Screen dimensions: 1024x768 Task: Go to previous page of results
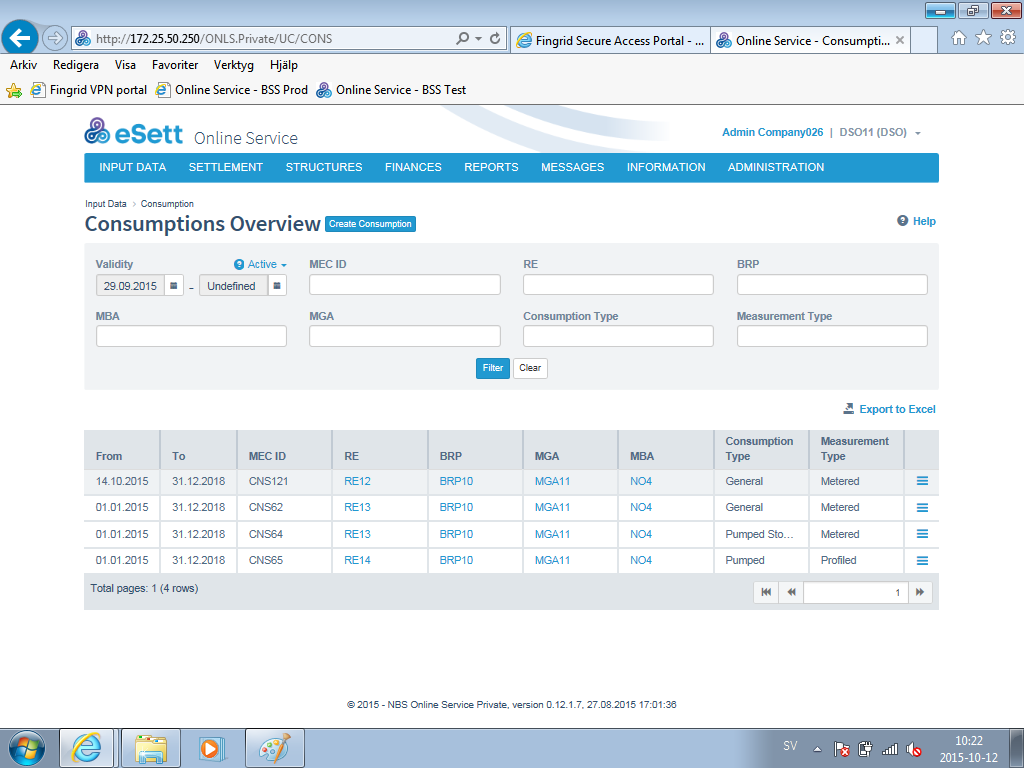coord(792,592)
